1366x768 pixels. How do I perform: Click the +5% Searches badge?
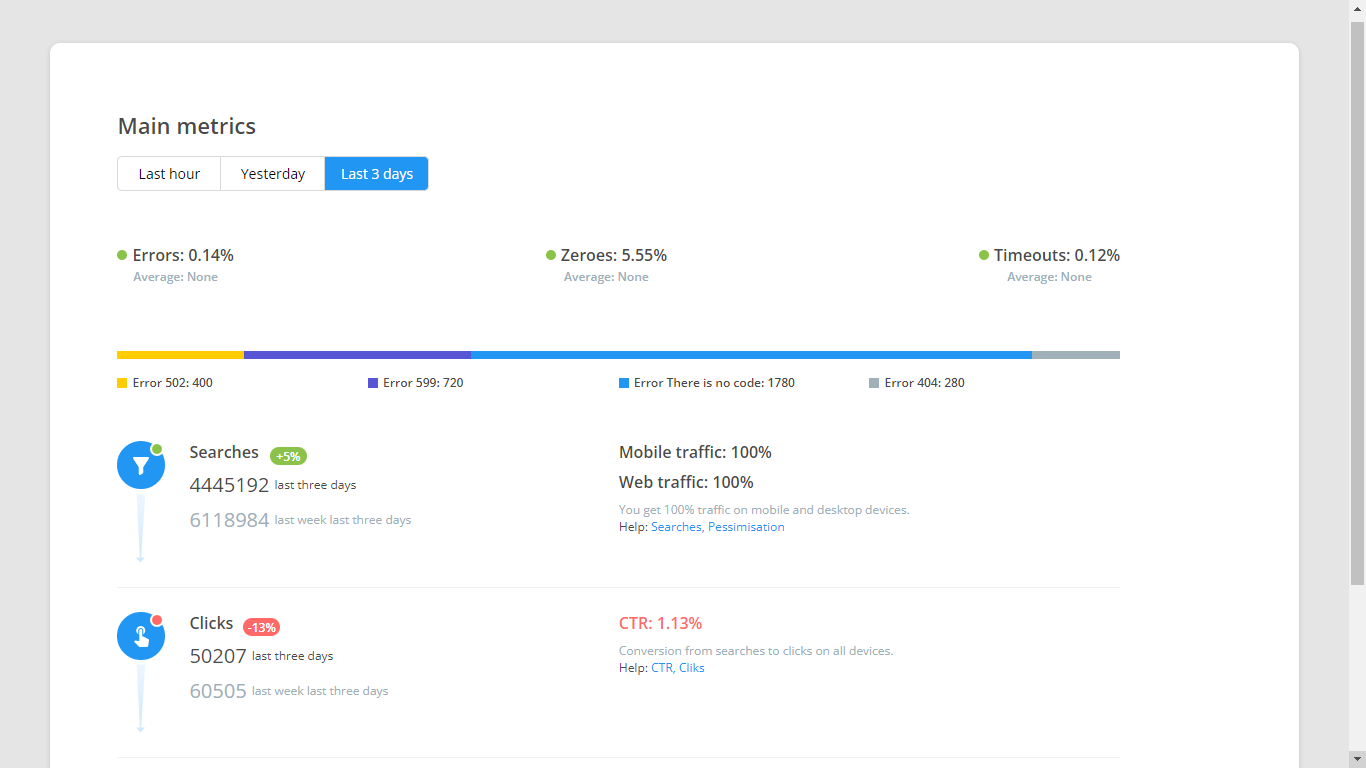pos(288,456)
